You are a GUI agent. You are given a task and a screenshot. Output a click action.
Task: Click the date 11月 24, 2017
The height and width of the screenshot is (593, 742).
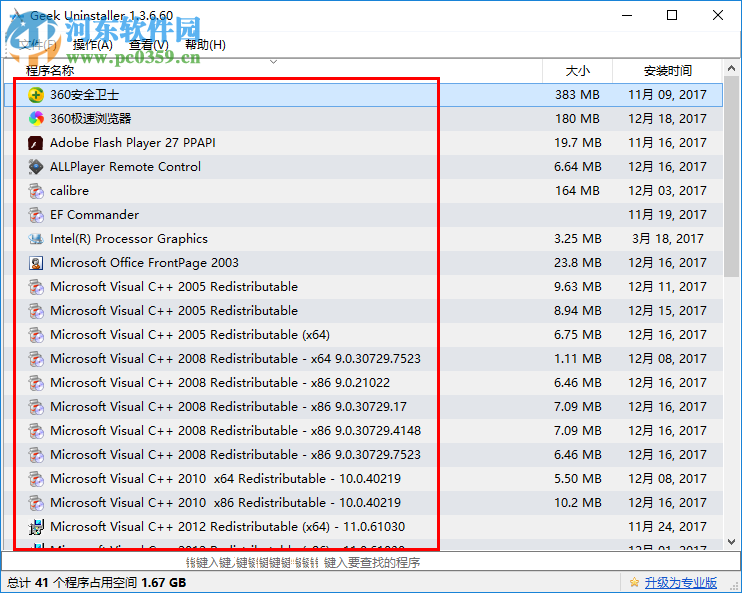(667, 527)
